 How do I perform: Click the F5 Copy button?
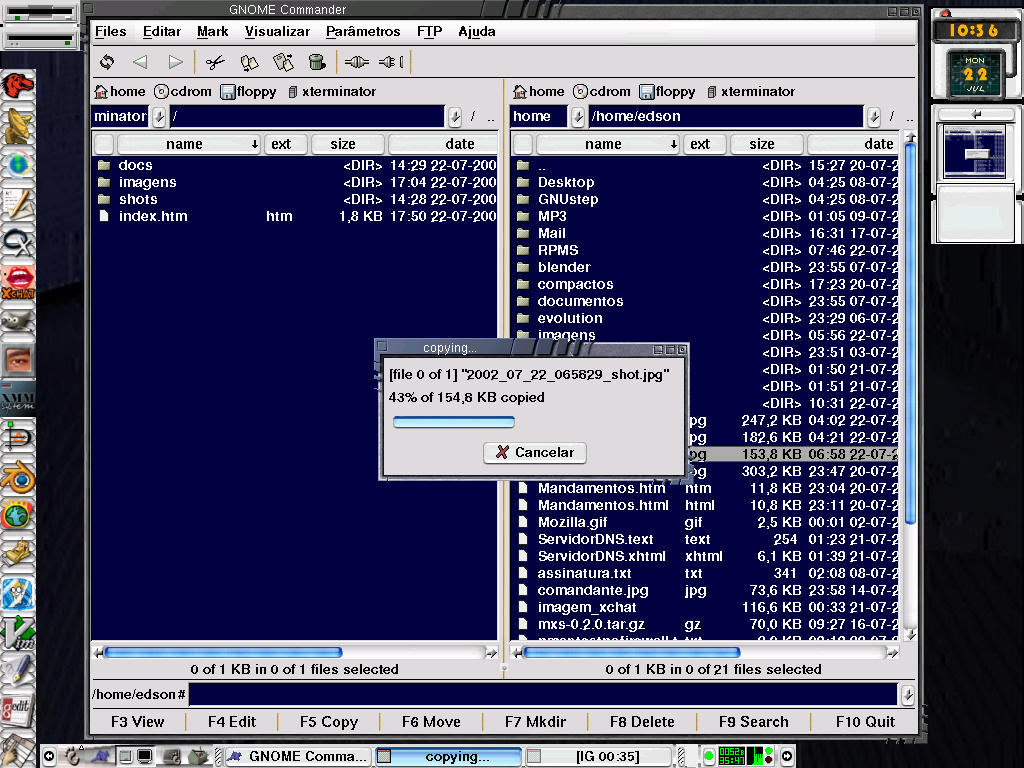click(x=329, y=722)
